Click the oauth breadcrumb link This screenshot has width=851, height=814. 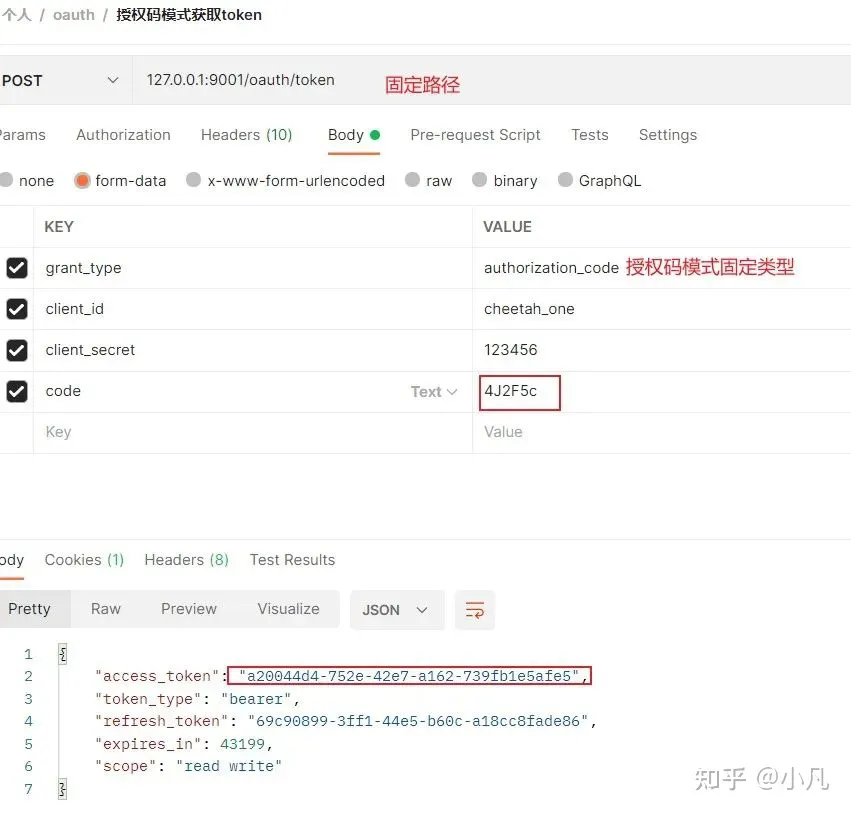[73, 15]
